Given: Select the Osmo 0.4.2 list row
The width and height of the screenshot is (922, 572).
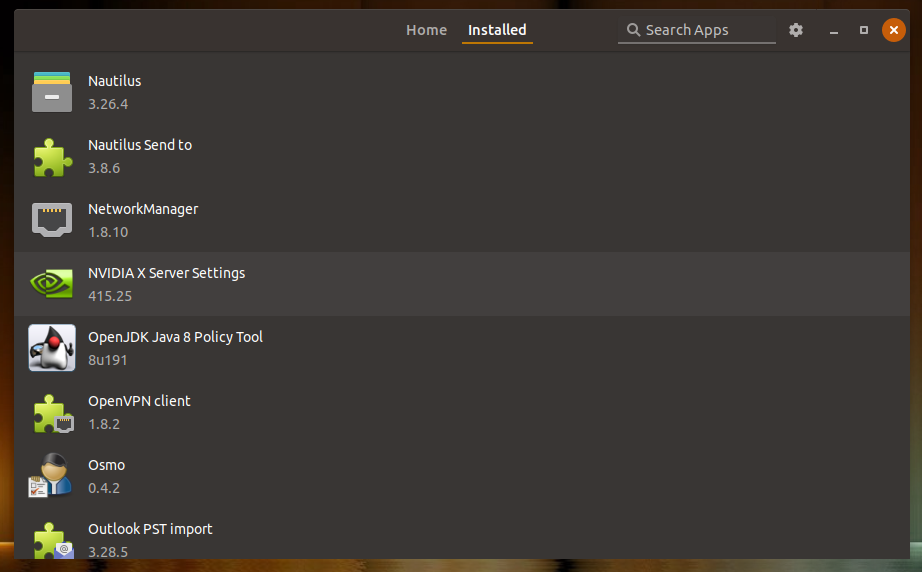Looking at the screenshot, I should coord(460,476).
